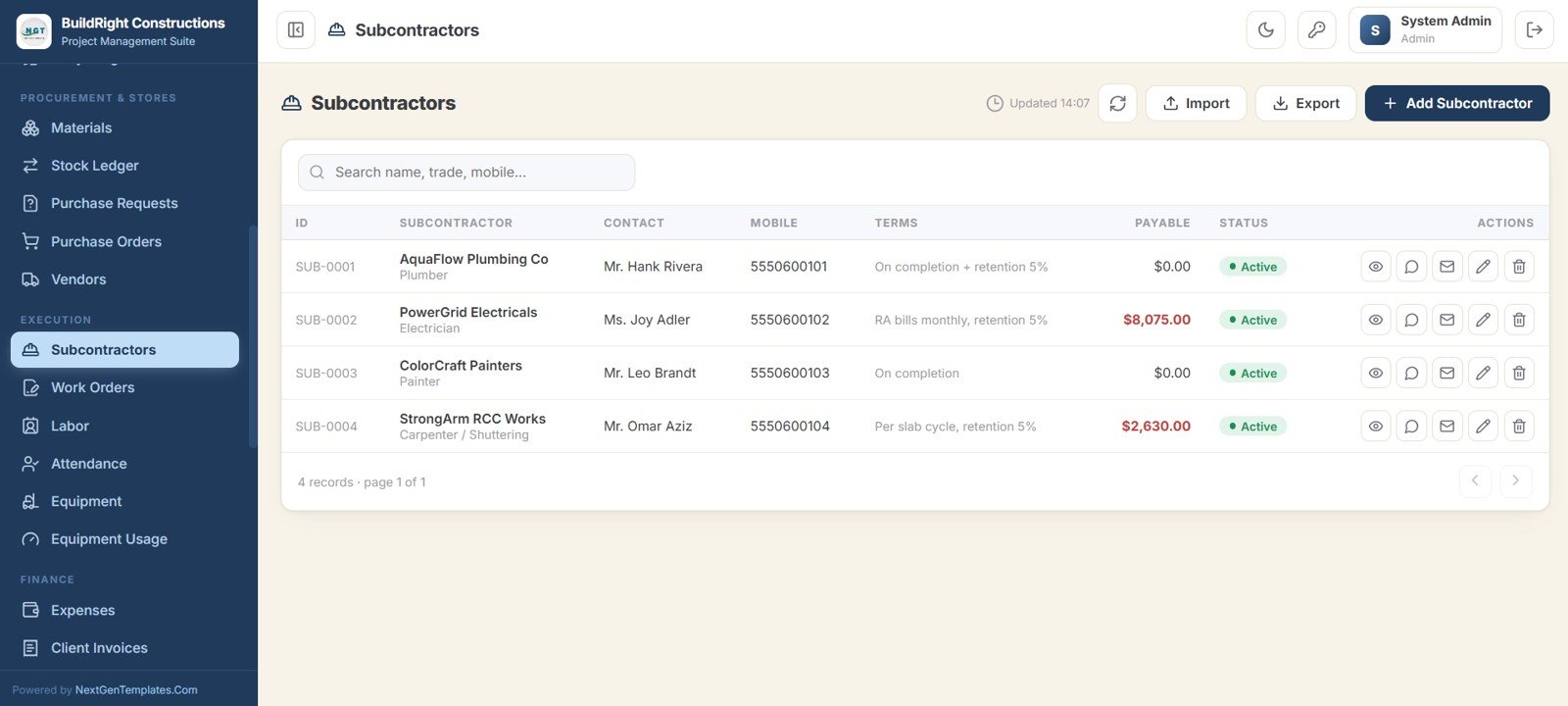Screen dimensions: 1568x706
Task: Delete ColorCraft Painters trash icon
Action: [1519, 373]
